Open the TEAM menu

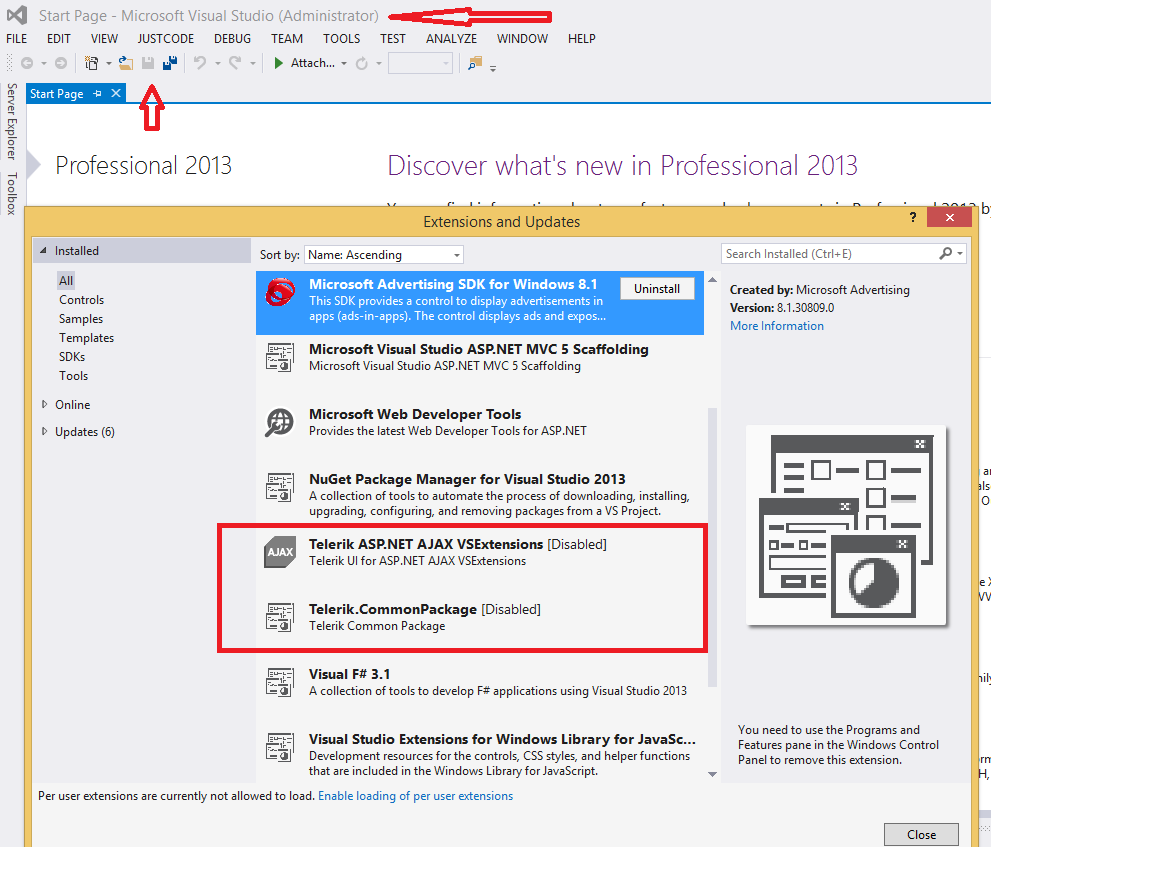tap(287, 38)
